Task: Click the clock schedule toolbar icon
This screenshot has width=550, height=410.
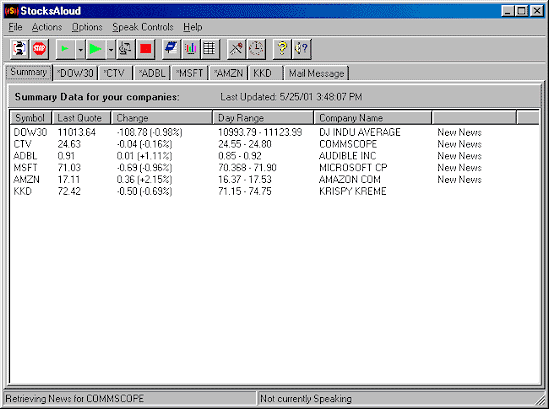Action: pos(256,49)
